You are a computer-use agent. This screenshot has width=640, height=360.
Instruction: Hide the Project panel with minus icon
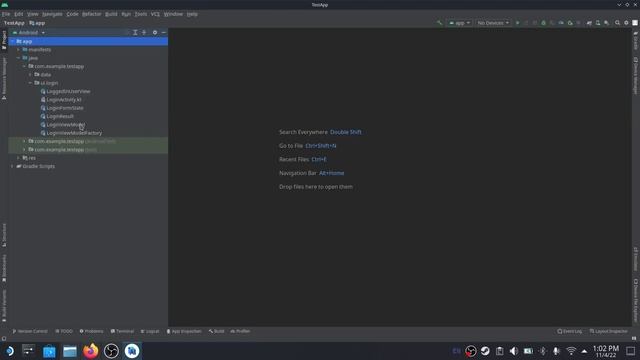point(164,32)
